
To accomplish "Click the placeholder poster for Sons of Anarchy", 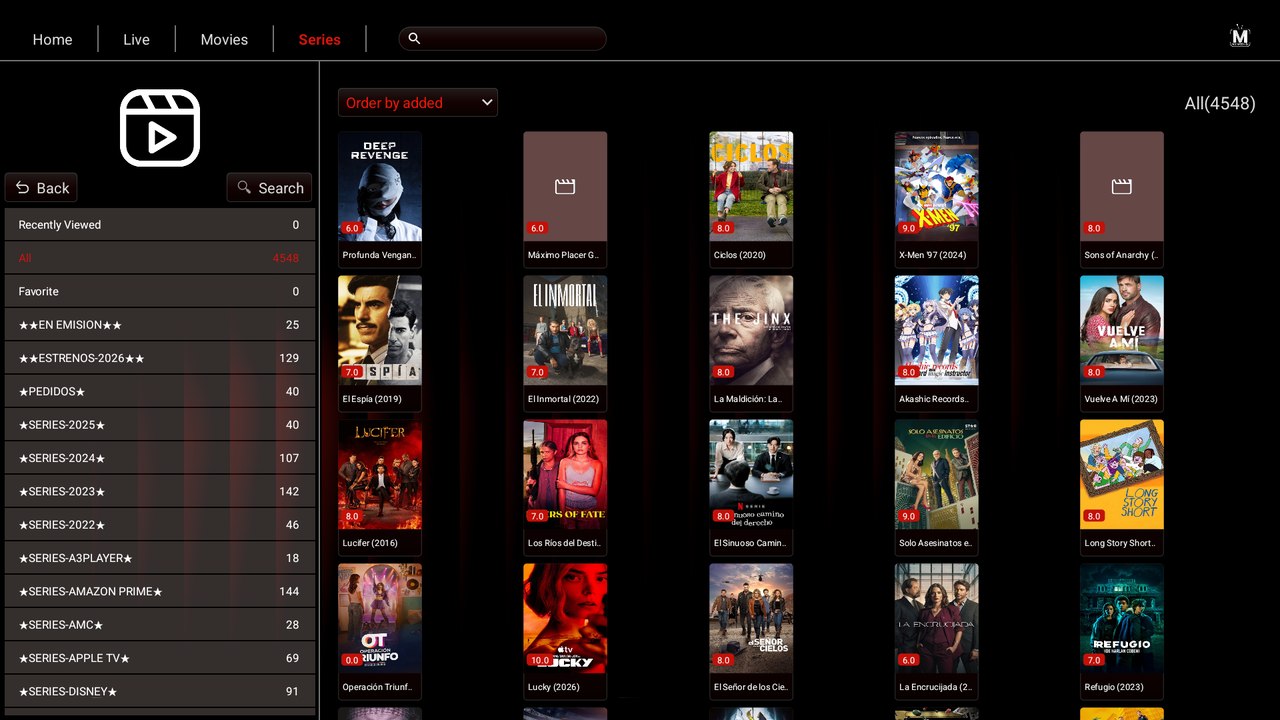I will click(x=1122, y=186).
